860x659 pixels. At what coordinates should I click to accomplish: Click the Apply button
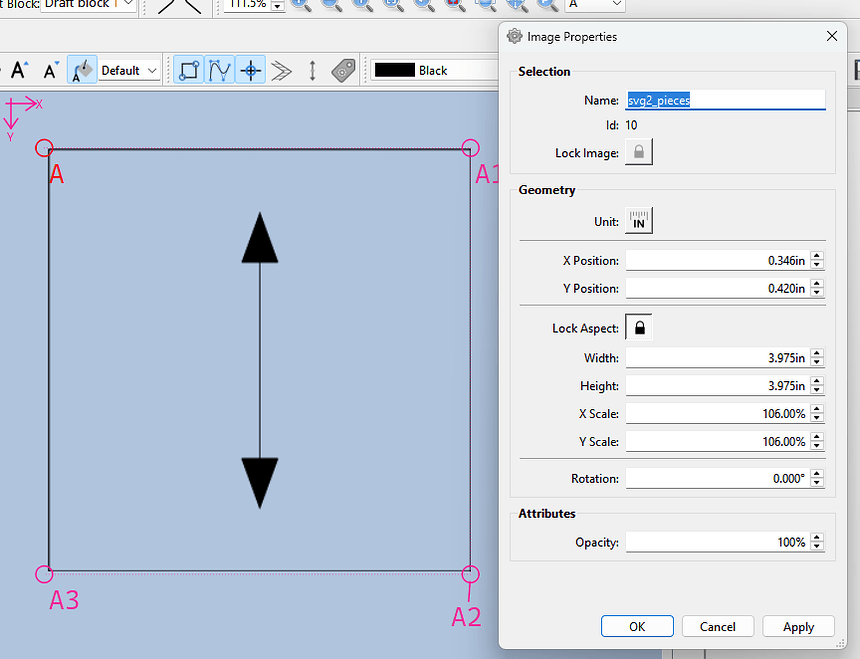(x=799, y=626)
